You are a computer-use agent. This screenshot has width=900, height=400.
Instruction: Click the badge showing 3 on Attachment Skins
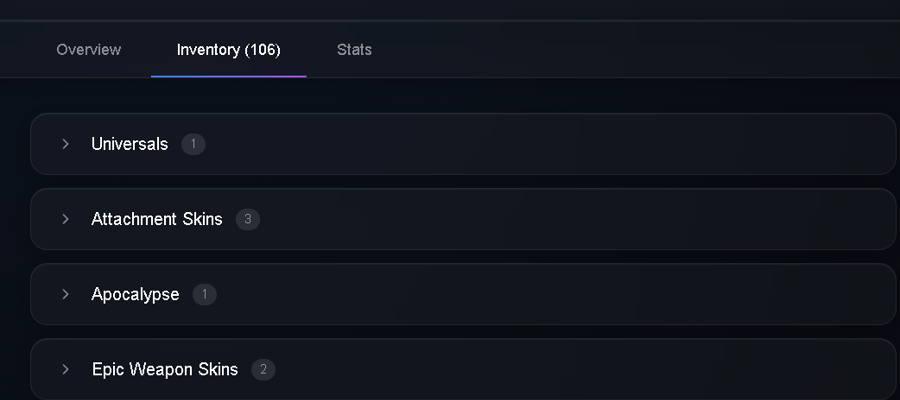248,219
